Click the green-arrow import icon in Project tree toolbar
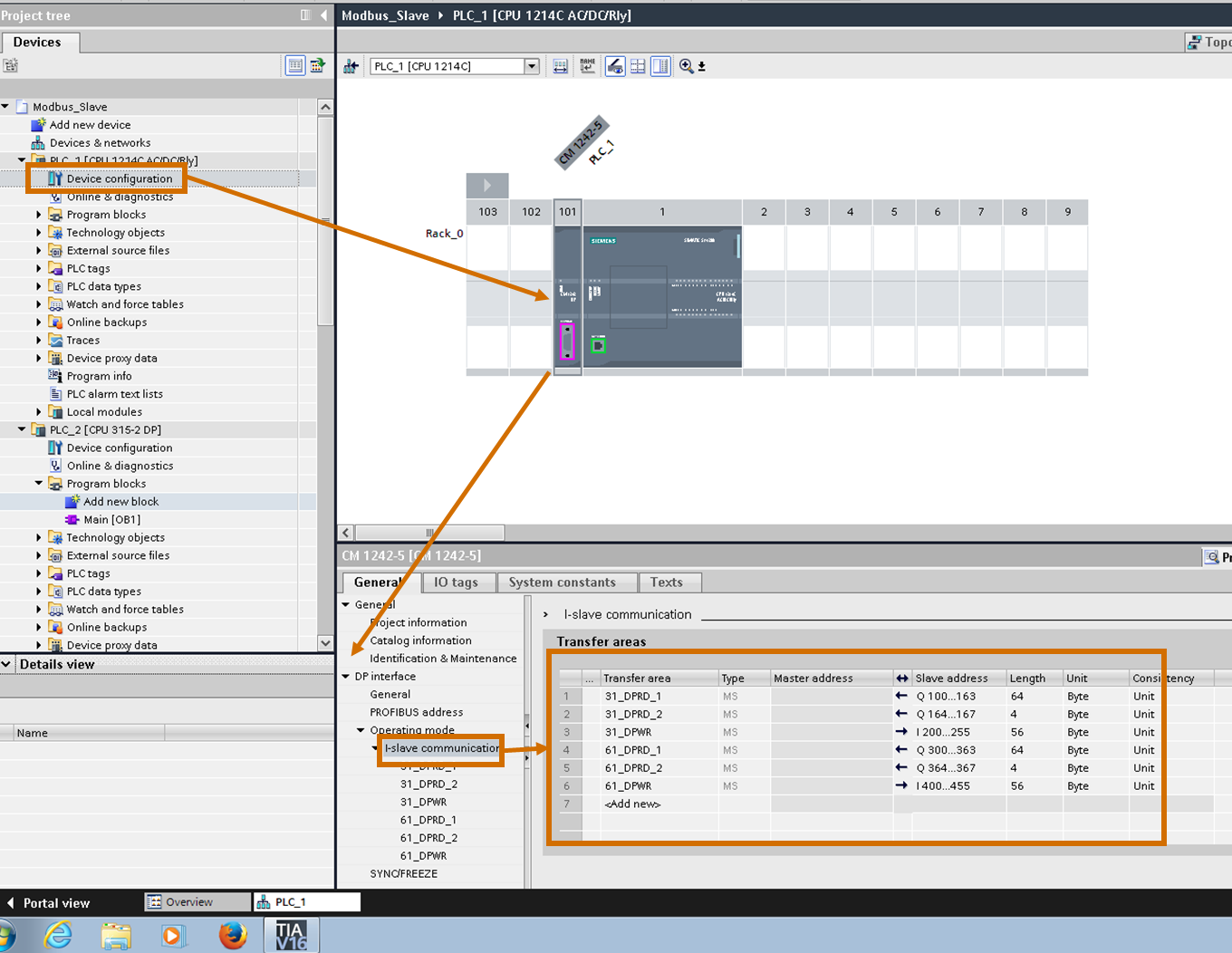 click(317, 65)
